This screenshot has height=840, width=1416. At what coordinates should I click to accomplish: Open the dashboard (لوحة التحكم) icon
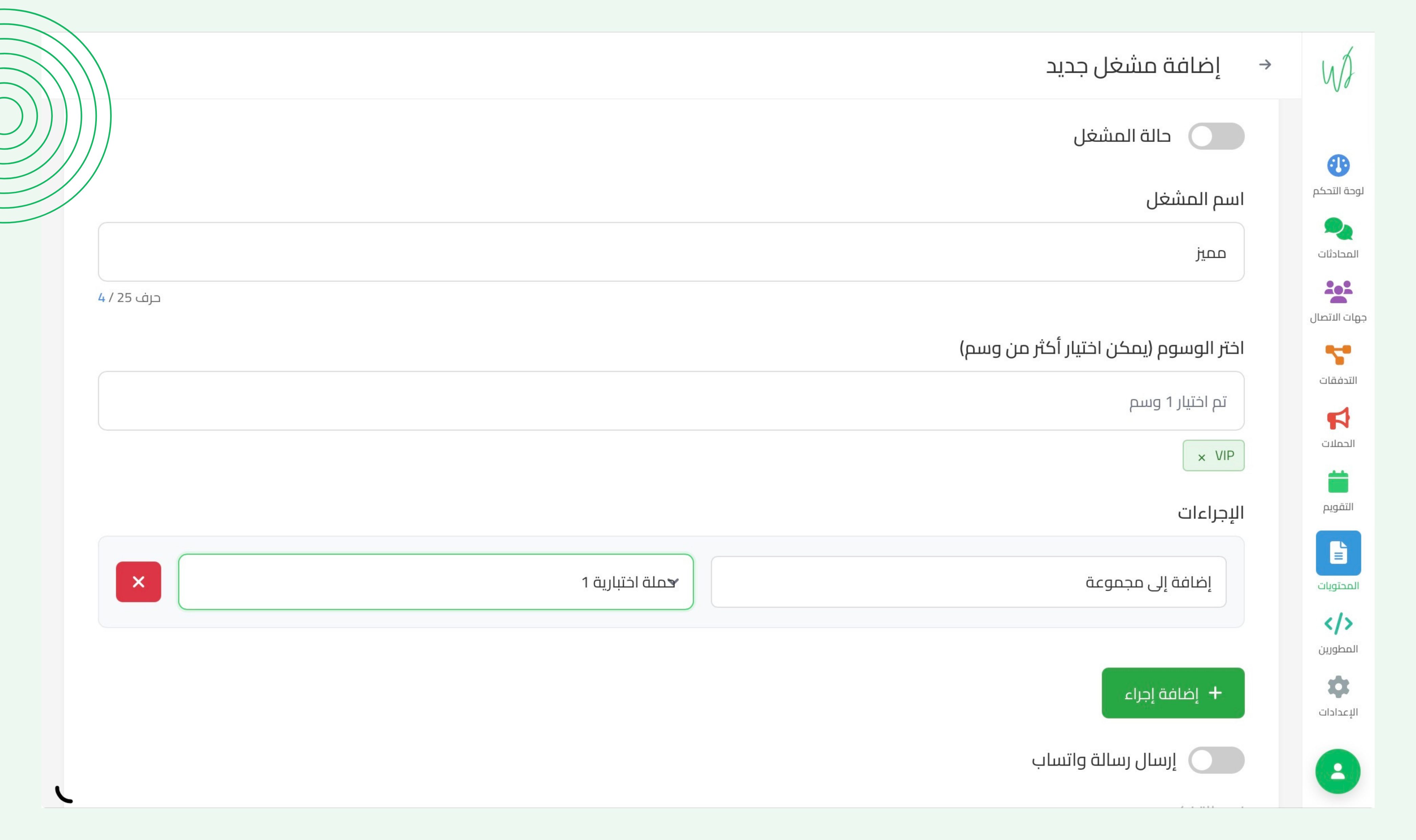[x=1338, y=166]
